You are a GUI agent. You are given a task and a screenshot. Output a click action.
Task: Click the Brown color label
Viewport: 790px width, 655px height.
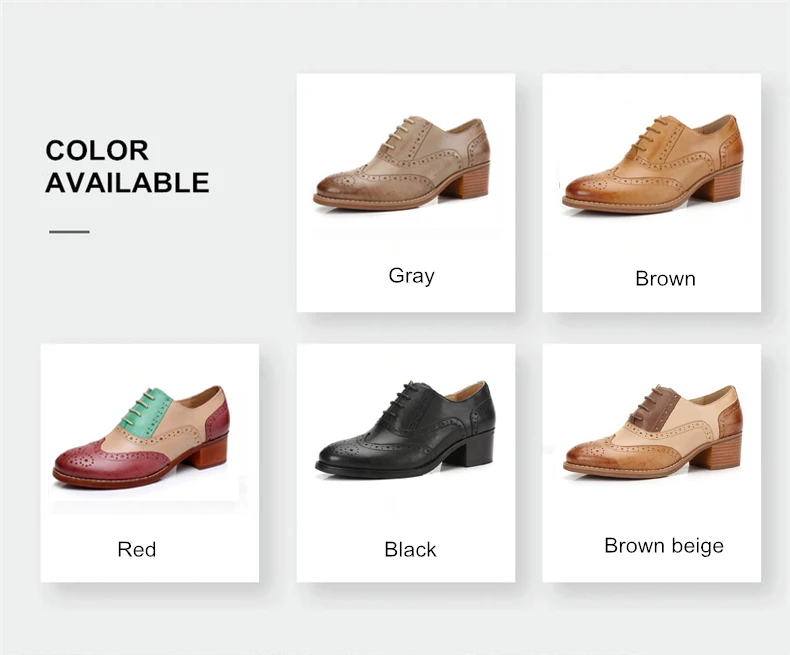point(665,279)
